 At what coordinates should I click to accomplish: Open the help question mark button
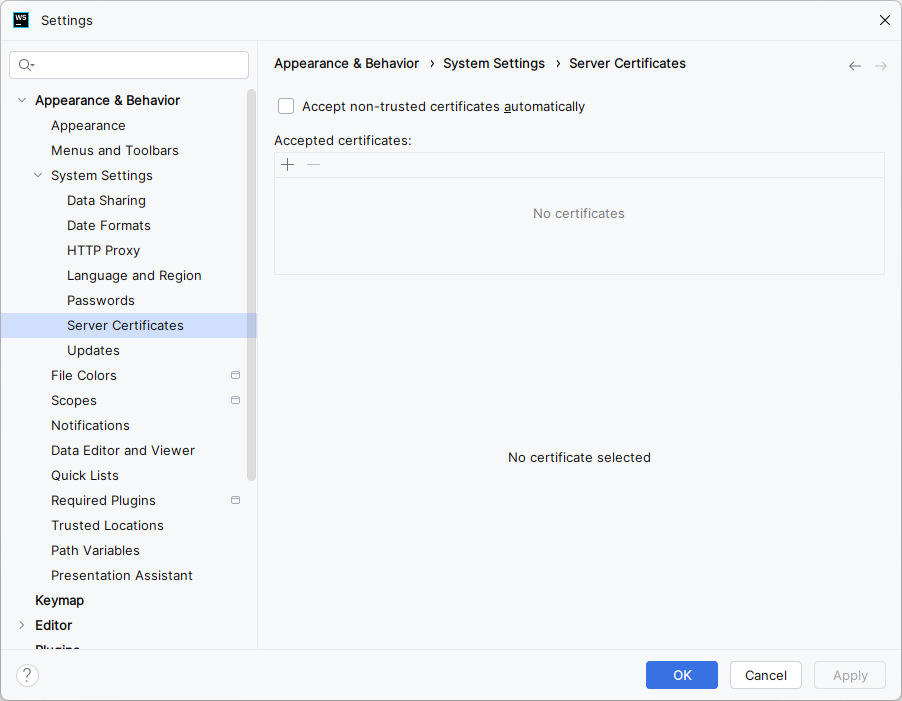[x=27, y=675]
